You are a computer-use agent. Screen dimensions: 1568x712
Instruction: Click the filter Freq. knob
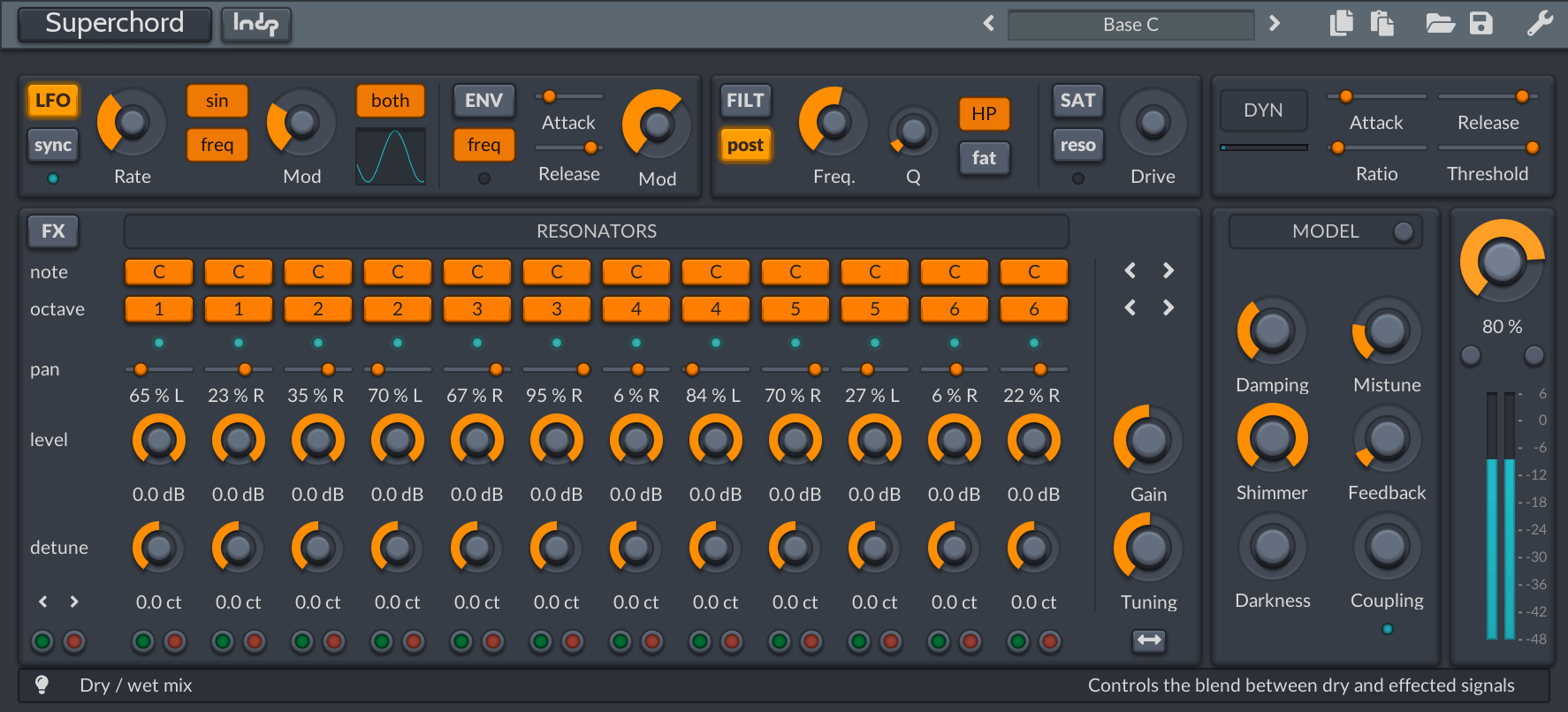833,123
